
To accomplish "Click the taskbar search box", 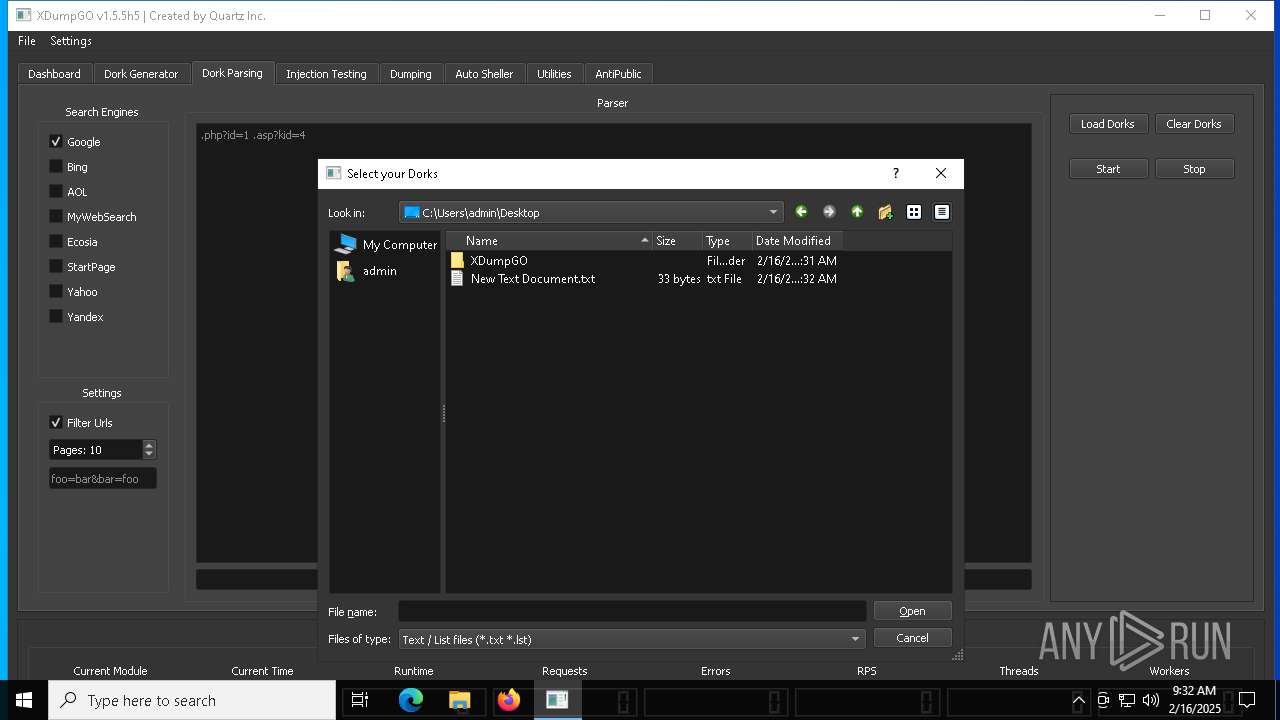I will (192, 700).
